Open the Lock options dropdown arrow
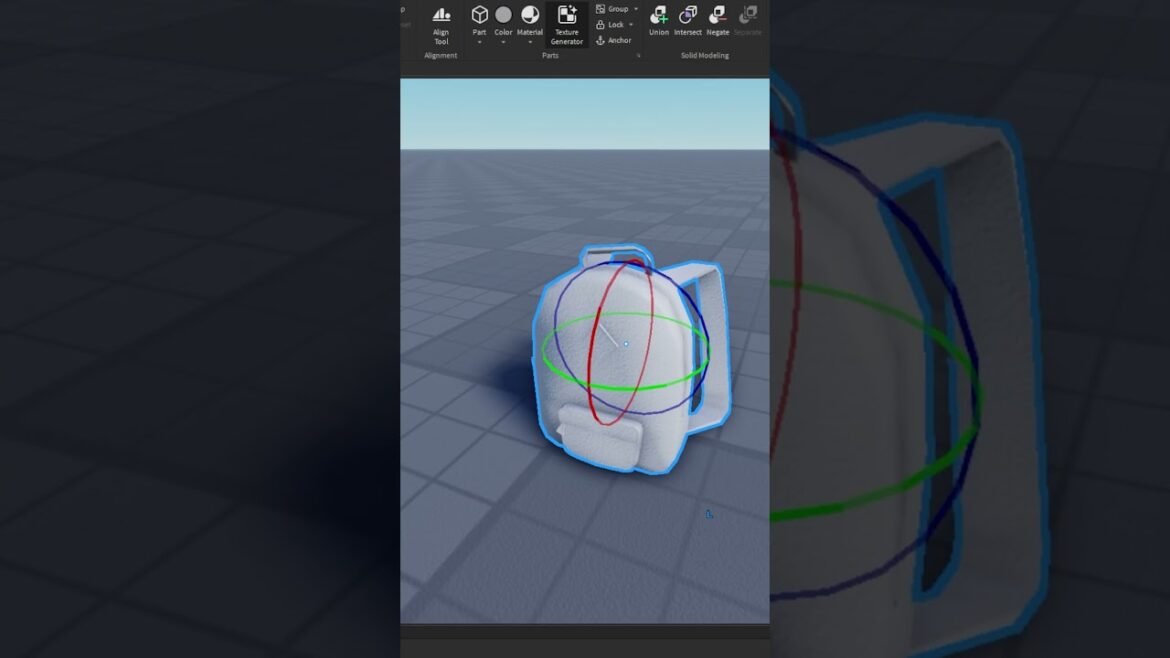Image resolution: width=1170 pixels, height=658 pixels. (x=631, y=24)
